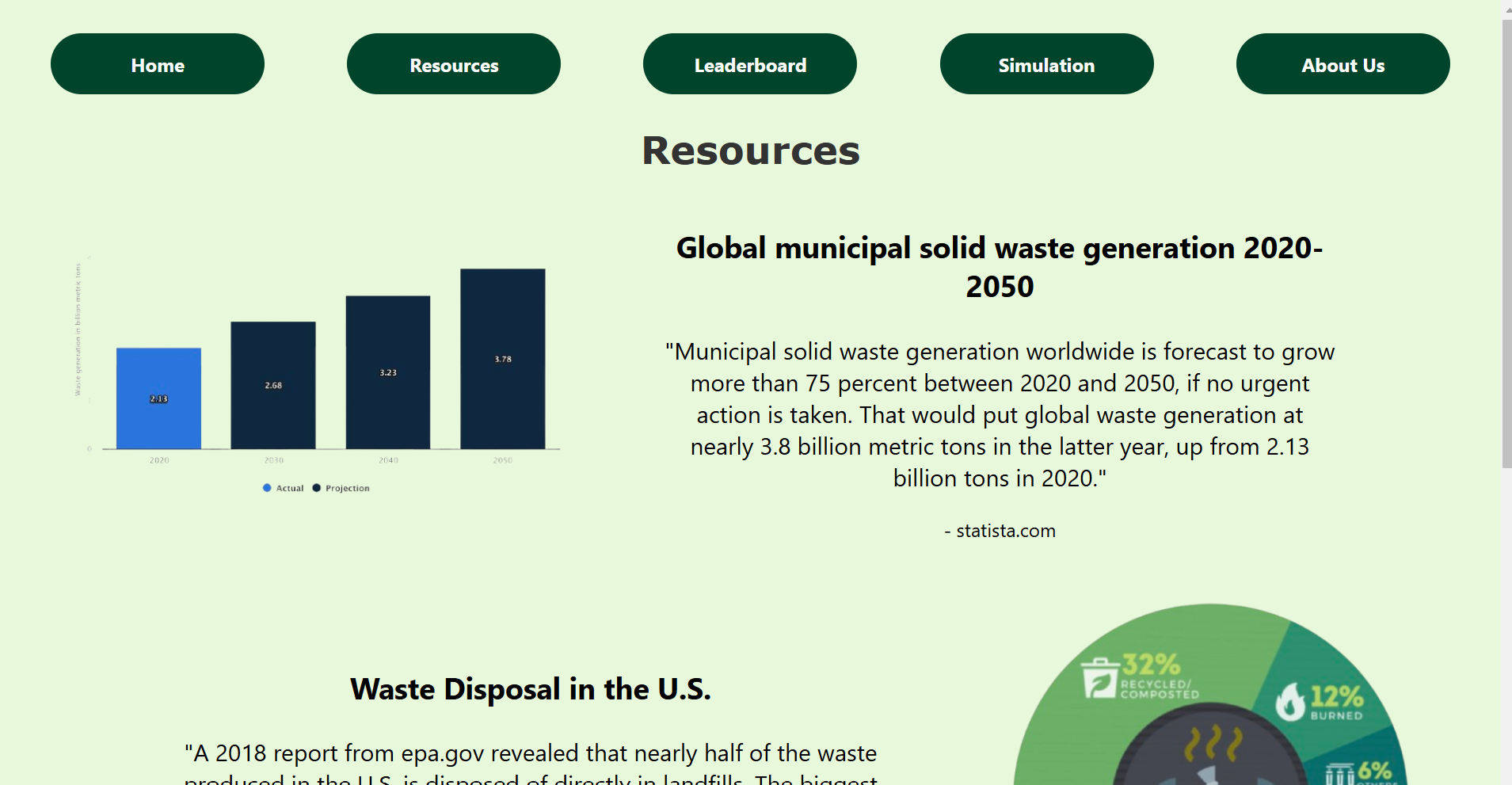Screen dimensions: 1512x785
Task: Select the 2030 projection bar labeled 2.68
Action: point(273,385)
